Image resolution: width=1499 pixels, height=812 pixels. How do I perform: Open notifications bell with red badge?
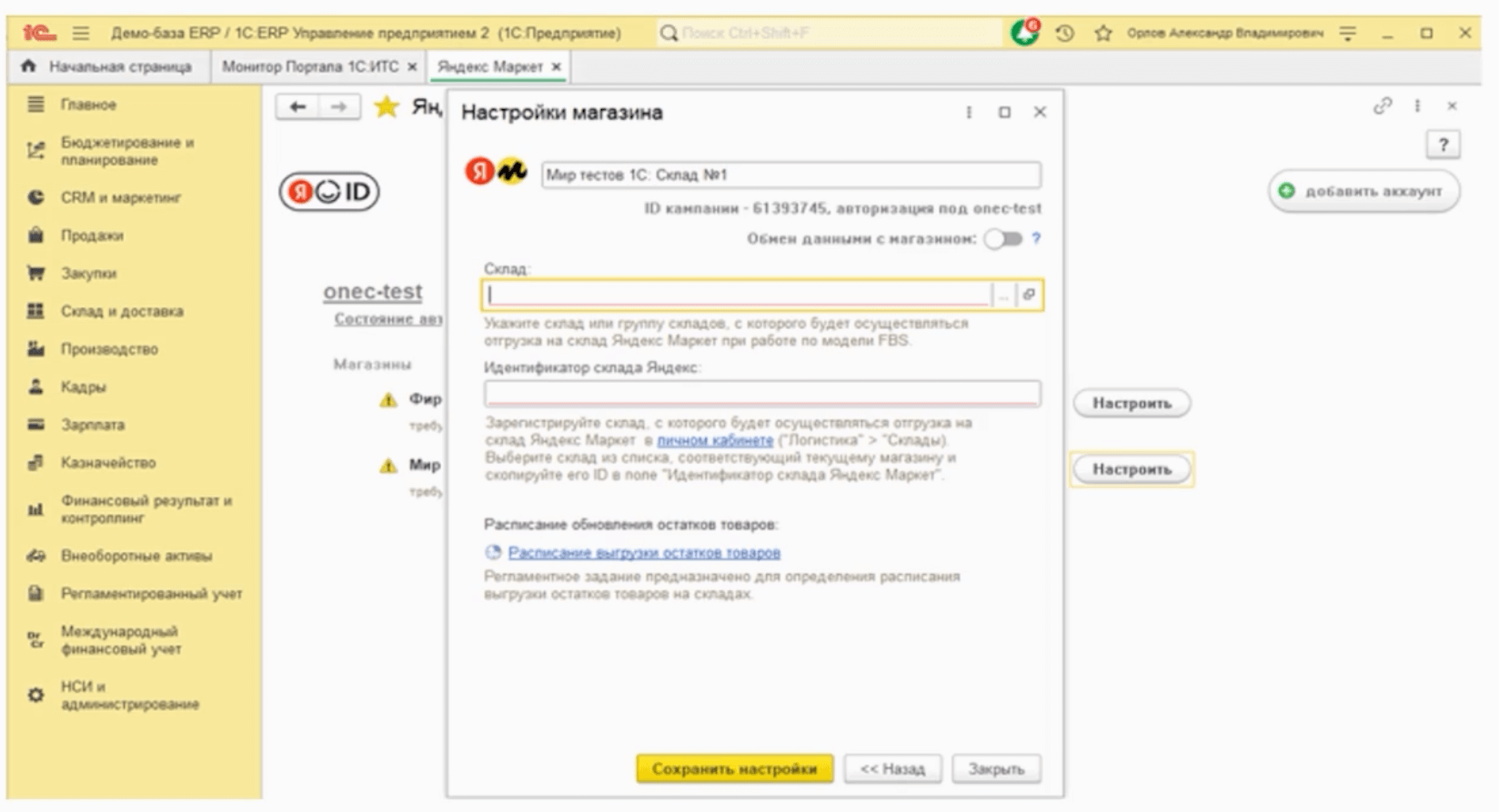click(1025, 32)
